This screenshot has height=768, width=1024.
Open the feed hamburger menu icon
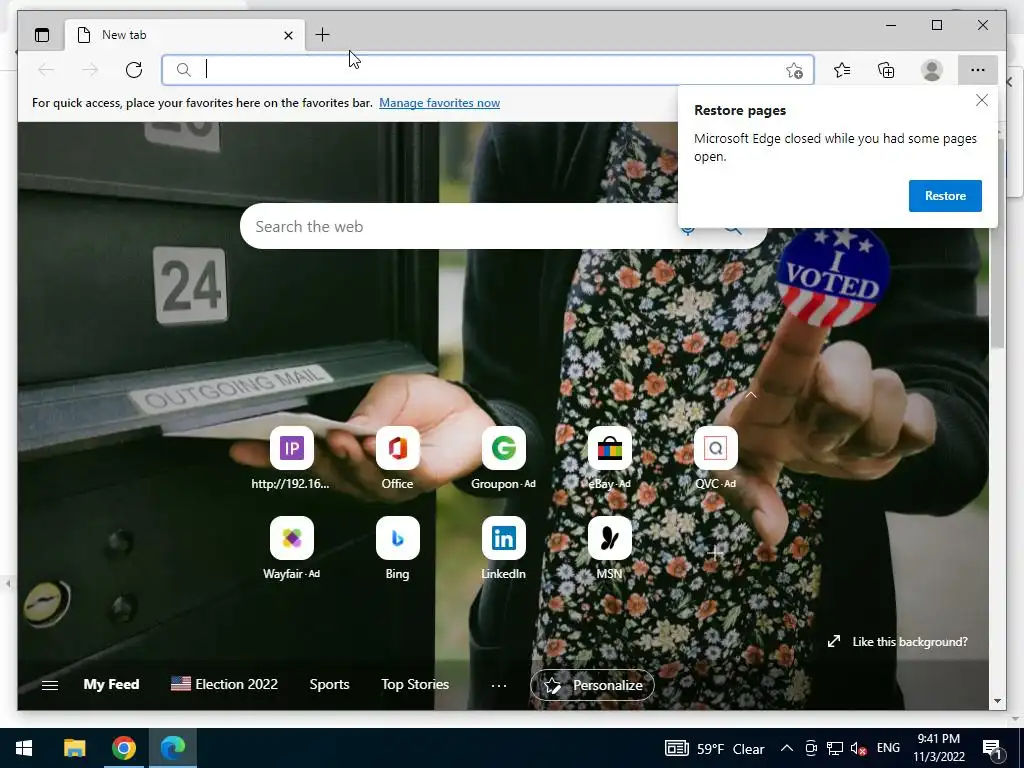click(50, 685)
